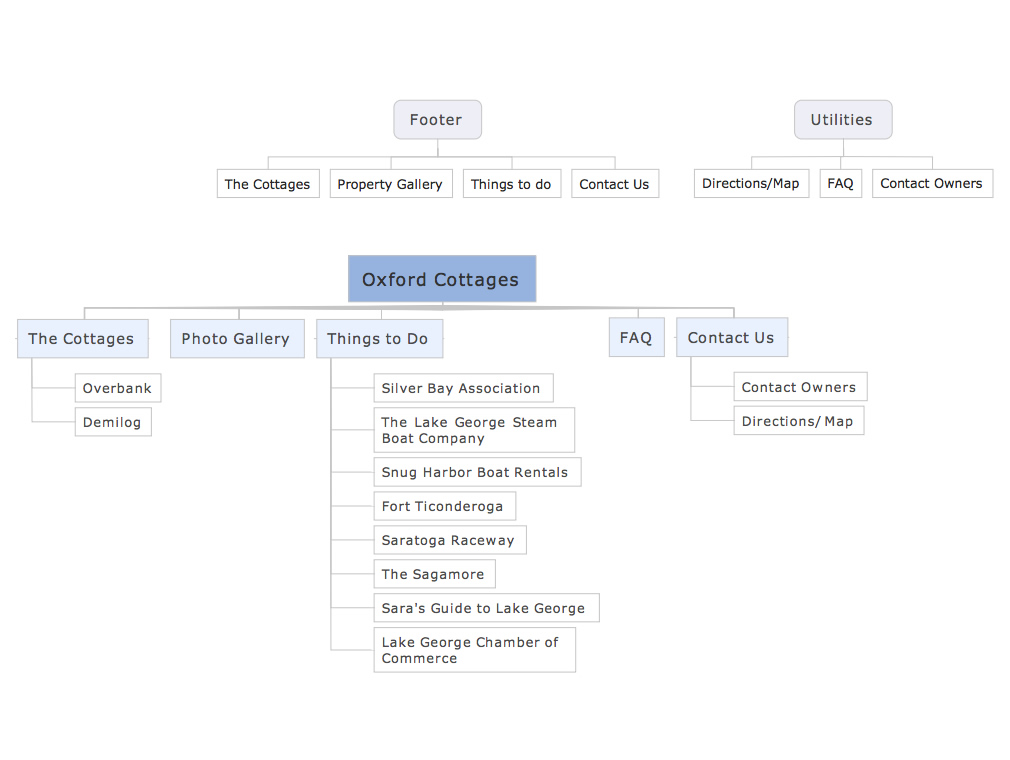Select Lake George Chamber of Commerce node
This screenshot has height=760, width=1010.
[x=475, y=650]
